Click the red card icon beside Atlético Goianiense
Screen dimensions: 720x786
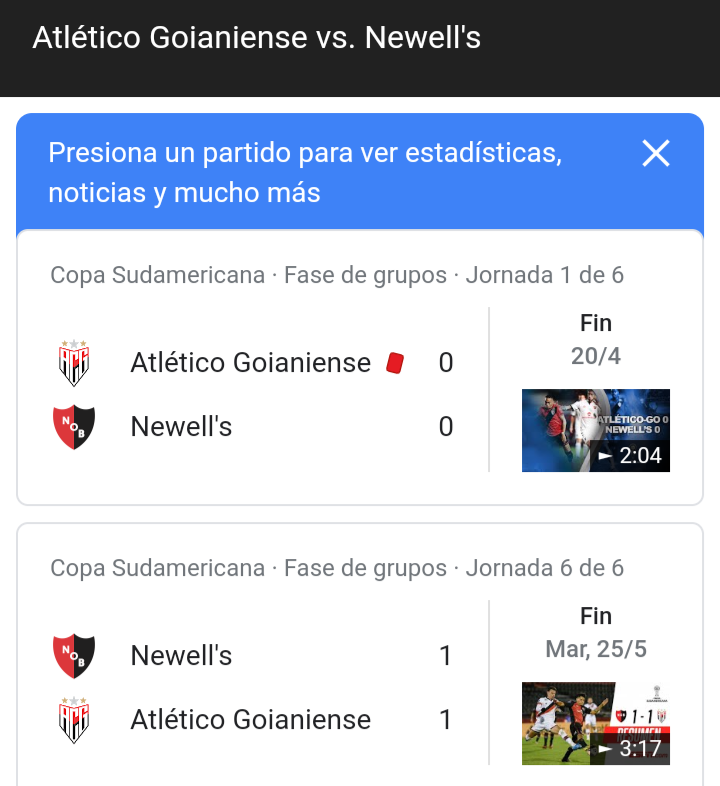pyautogui.click(x=395, y=363)
